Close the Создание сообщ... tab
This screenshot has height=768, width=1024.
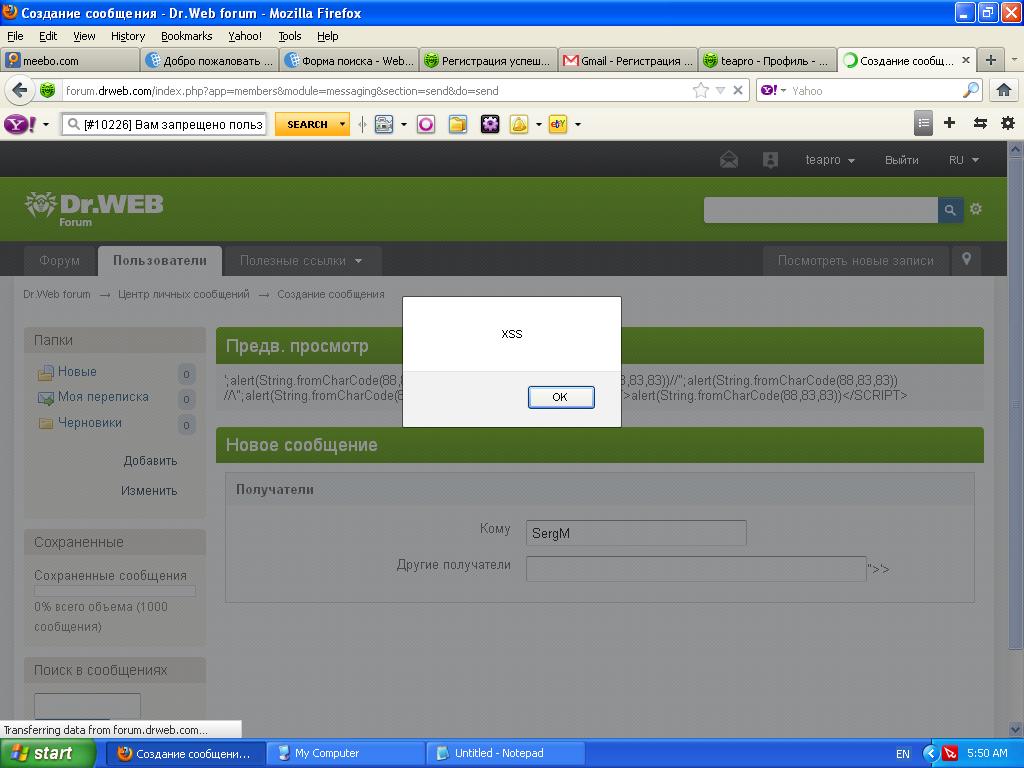coord(966,60)
